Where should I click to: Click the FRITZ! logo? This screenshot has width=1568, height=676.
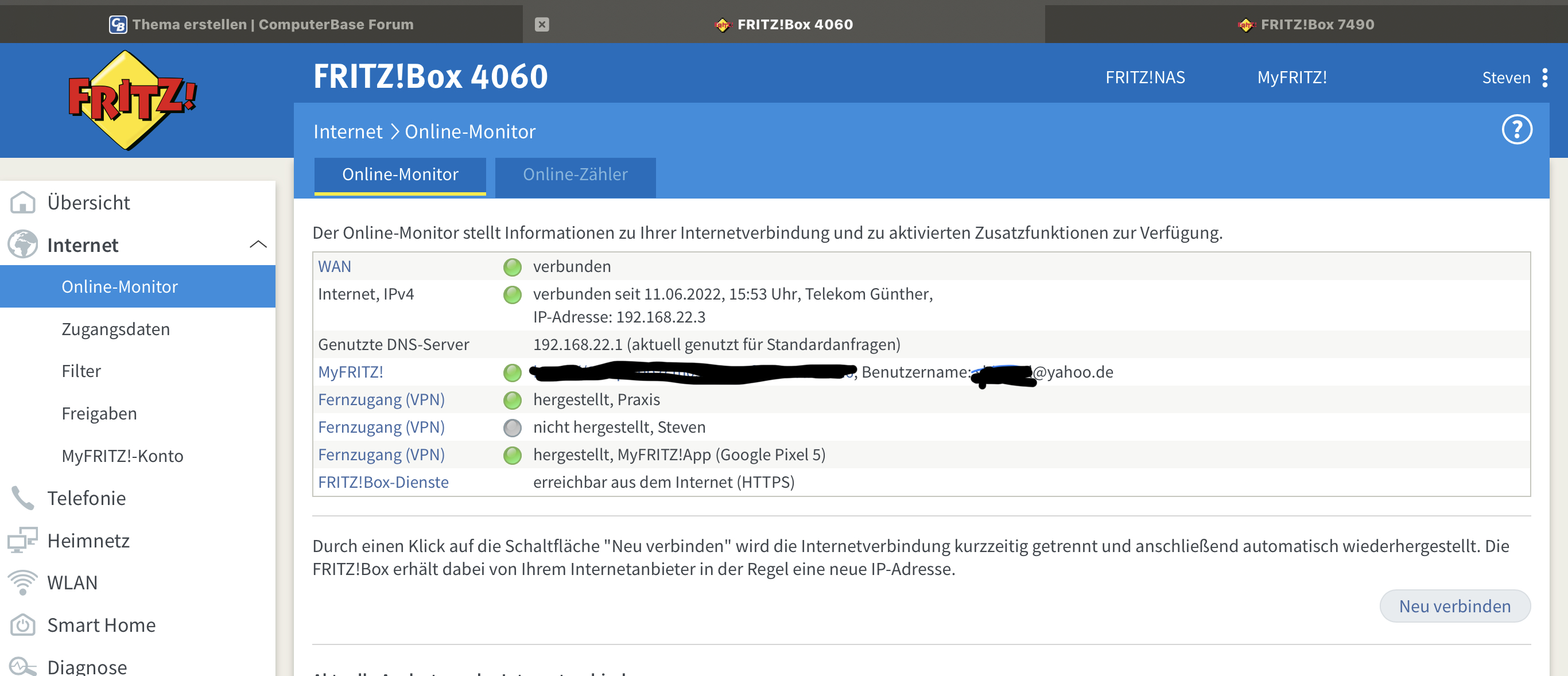(x=132, y=100)
